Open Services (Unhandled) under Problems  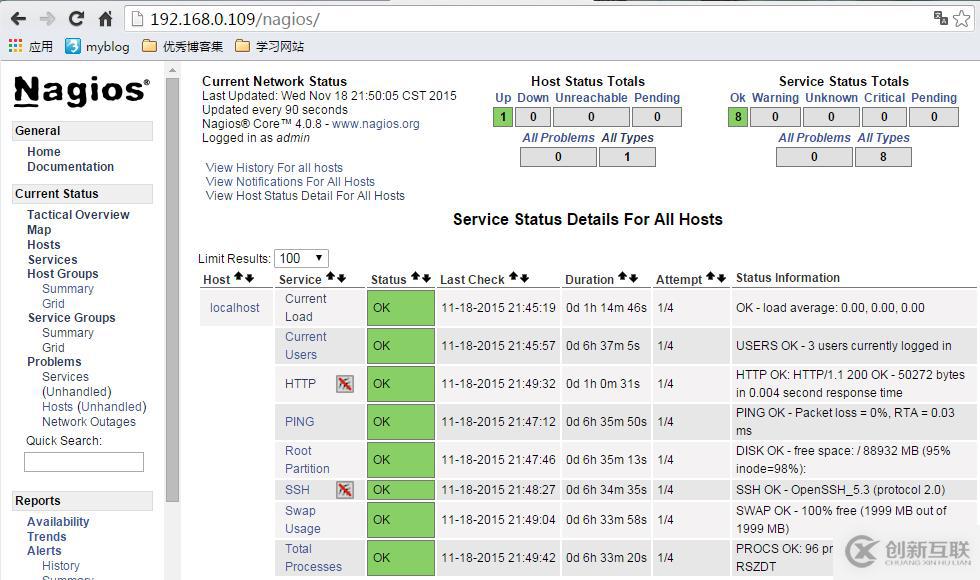pyautogui.click(x=76, y=384)
